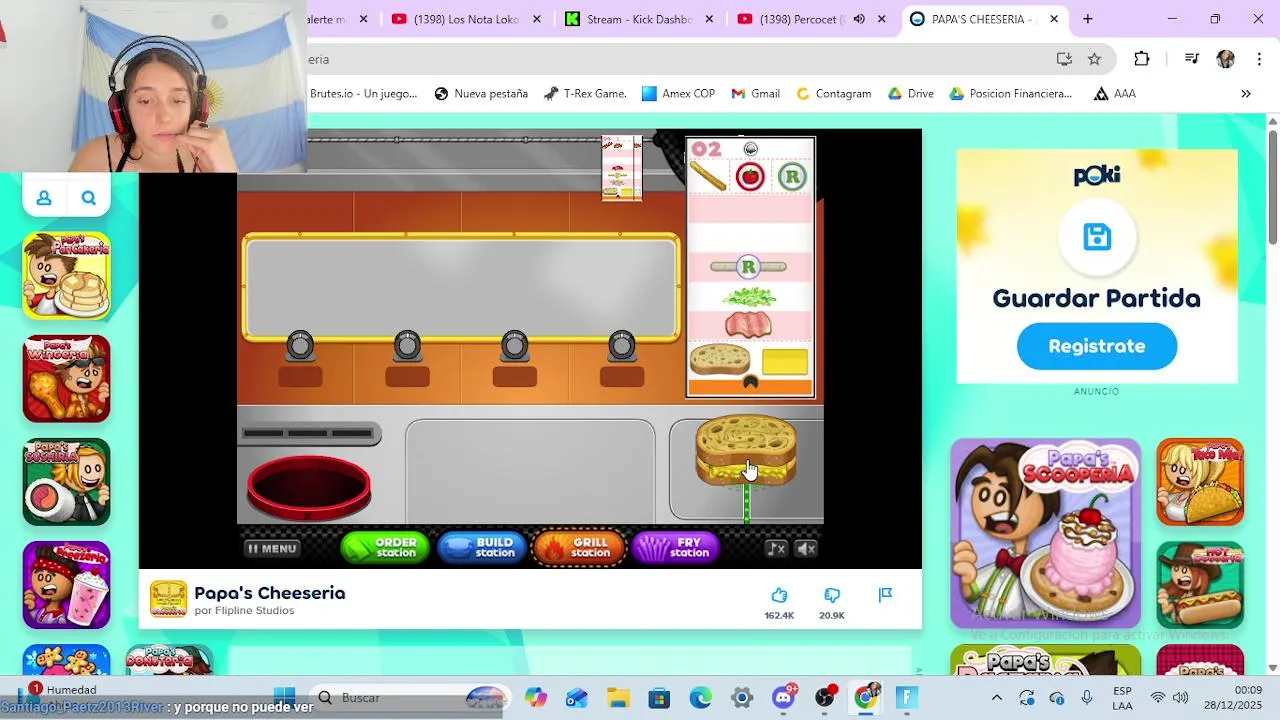Open T-Rex Game bookmark
The width and height of the screenshot is (1280, 720).
585,94
